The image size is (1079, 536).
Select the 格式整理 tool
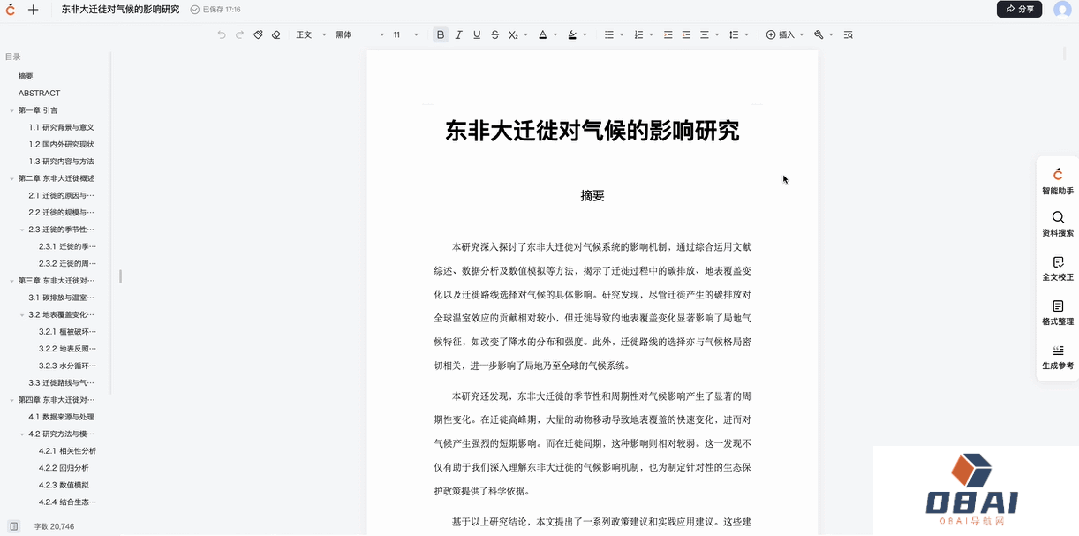point(1057,312)
